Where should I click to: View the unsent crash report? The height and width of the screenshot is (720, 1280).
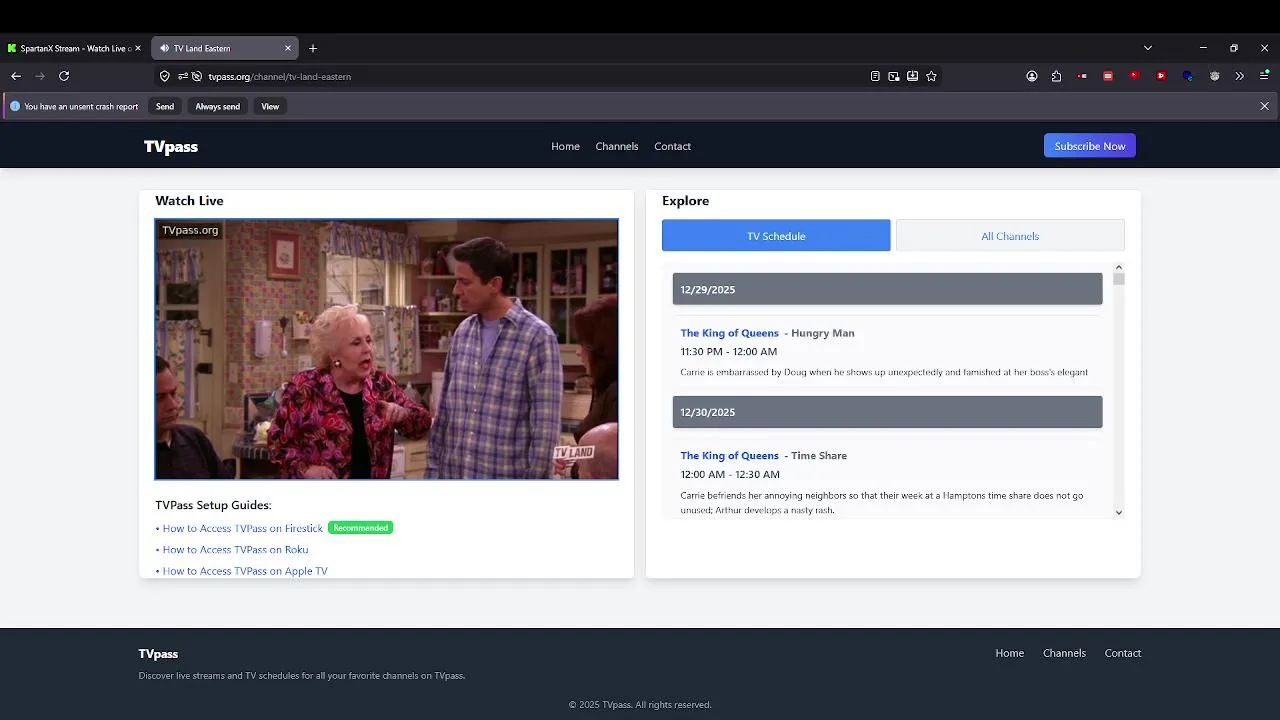pyautogui.click(x=270, y=106)
